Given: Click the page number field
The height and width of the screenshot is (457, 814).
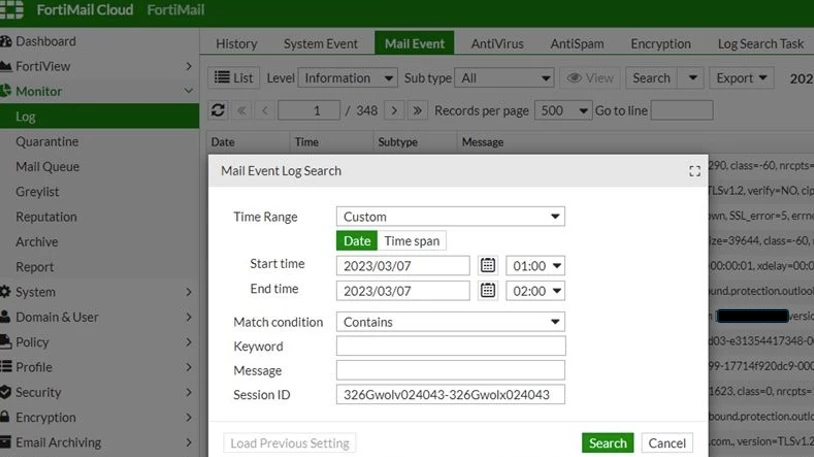Looking at the screenshot, I should [309, 111].
